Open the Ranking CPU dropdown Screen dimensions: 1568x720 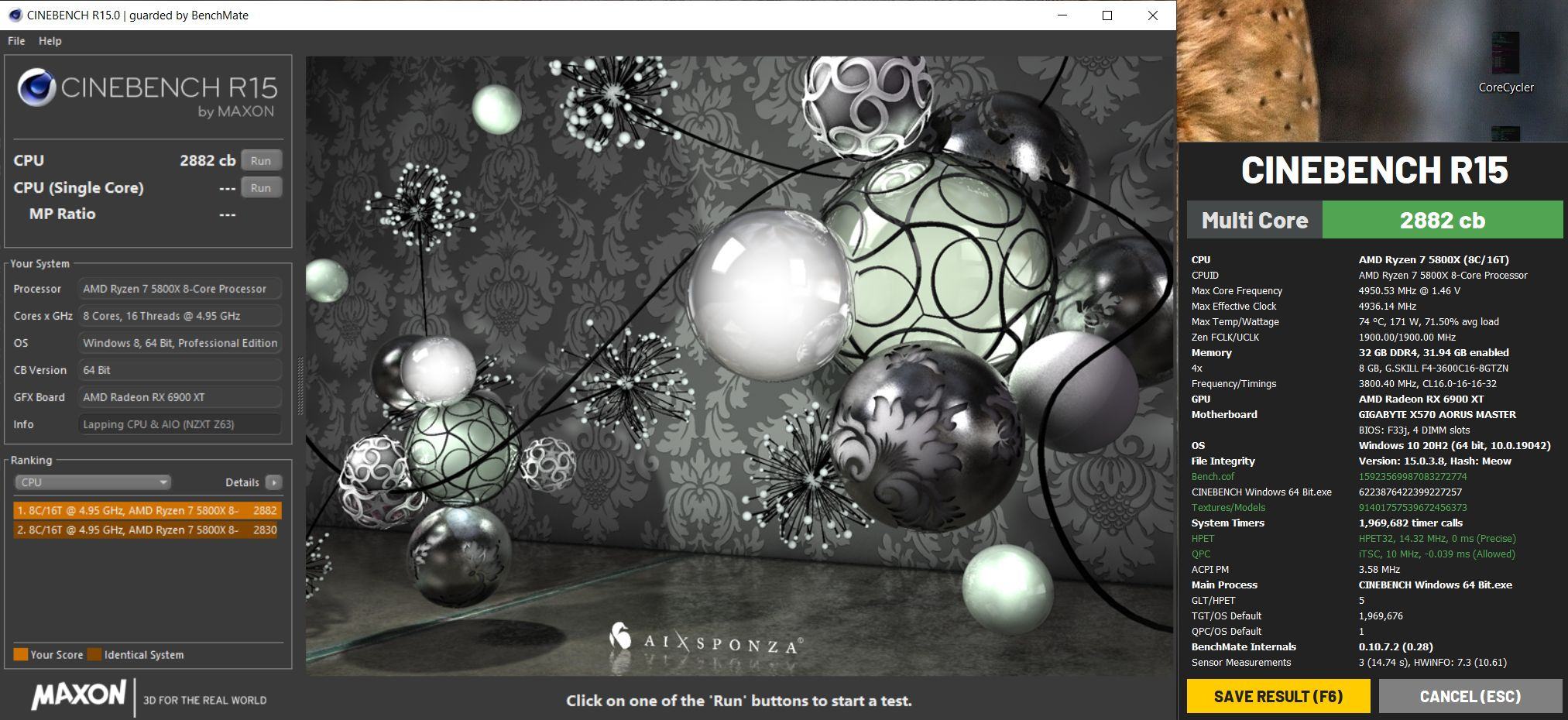pyautogui.click(x=92, y=482)
